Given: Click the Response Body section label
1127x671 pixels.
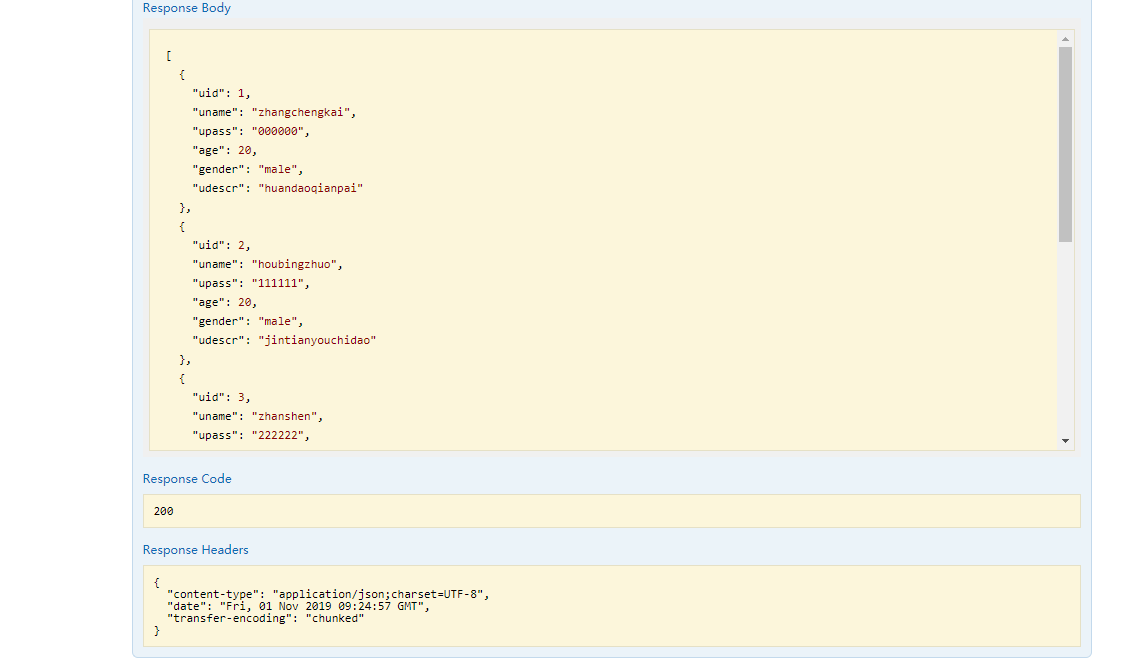Looking at the screenshot, I should [x=186, y=8].
